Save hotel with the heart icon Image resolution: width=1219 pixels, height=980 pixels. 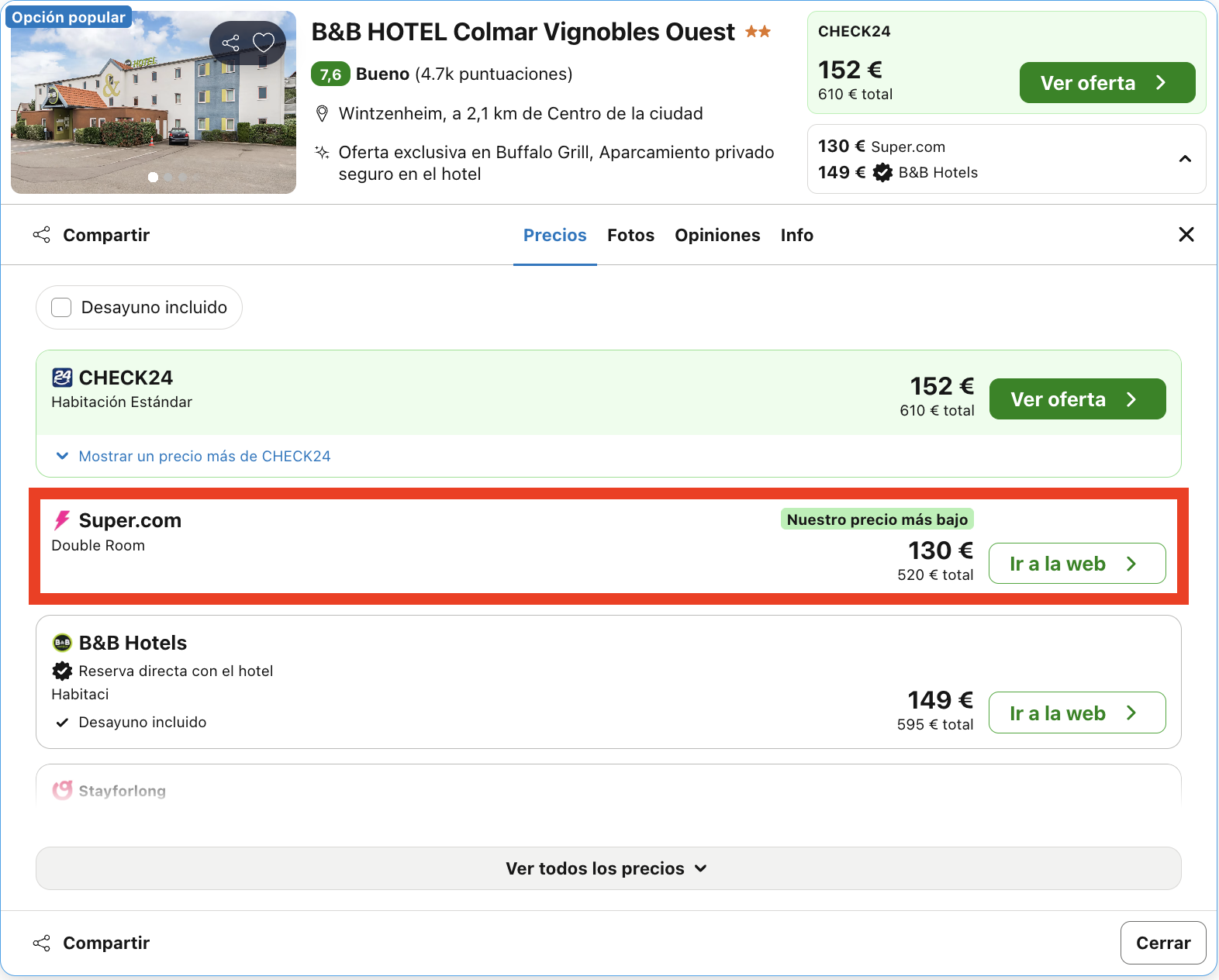click(x=264, y=43)
